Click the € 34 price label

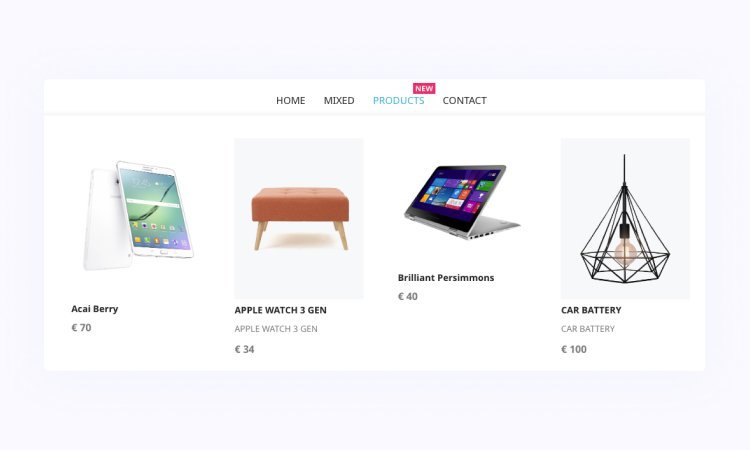coord(244,349)
